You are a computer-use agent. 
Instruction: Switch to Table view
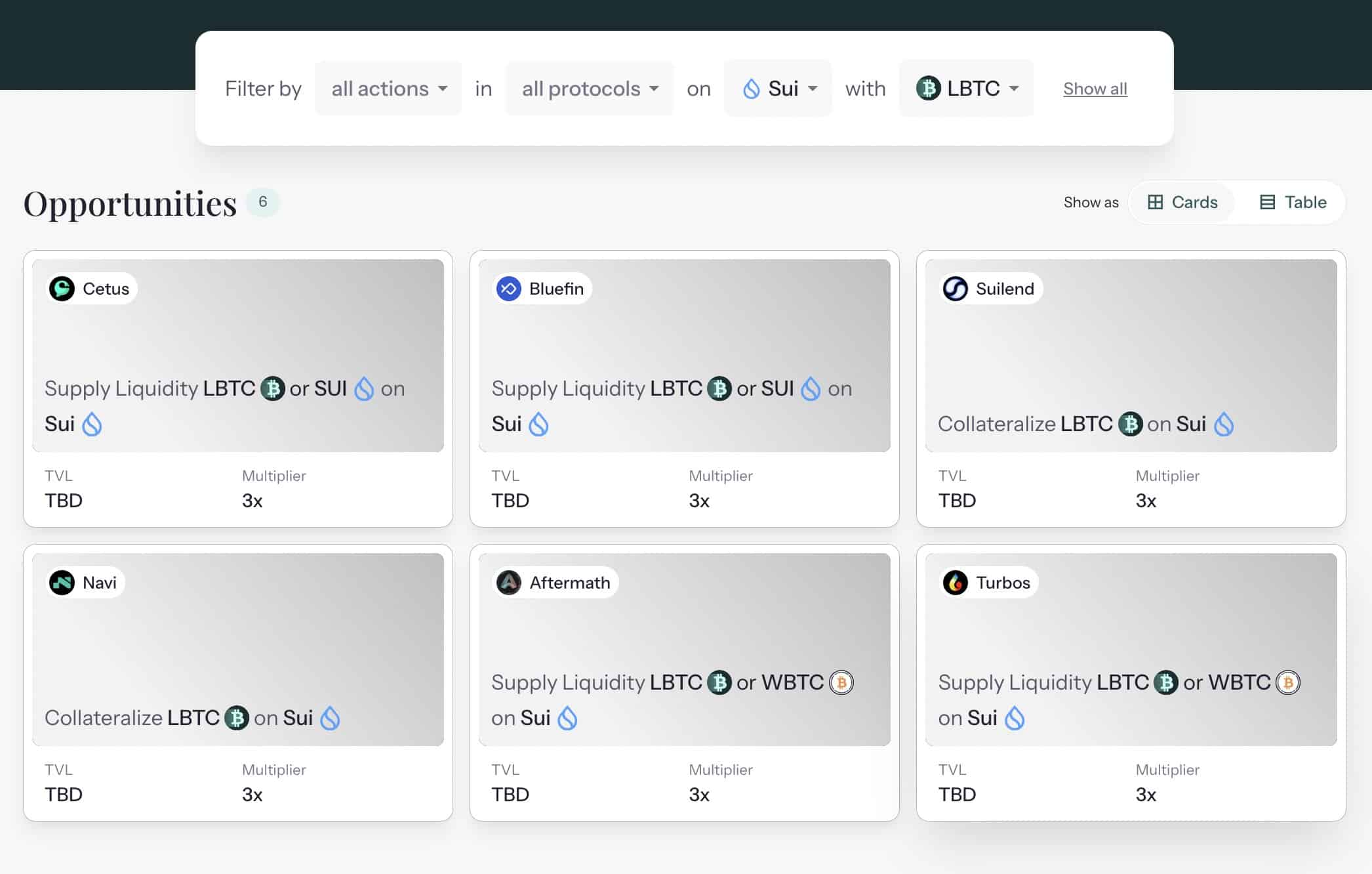pyautogui.click(x=1293, y=202)
